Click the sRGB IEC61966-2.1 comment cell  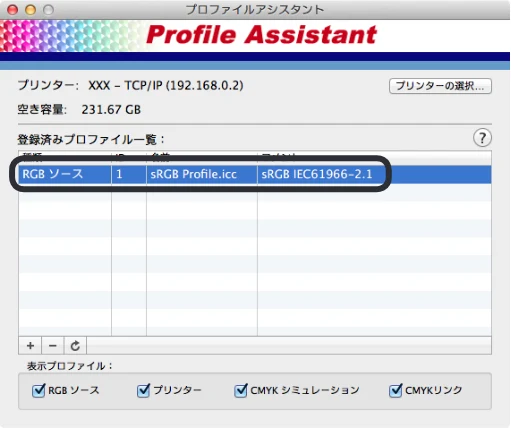(x=374, y=174)
